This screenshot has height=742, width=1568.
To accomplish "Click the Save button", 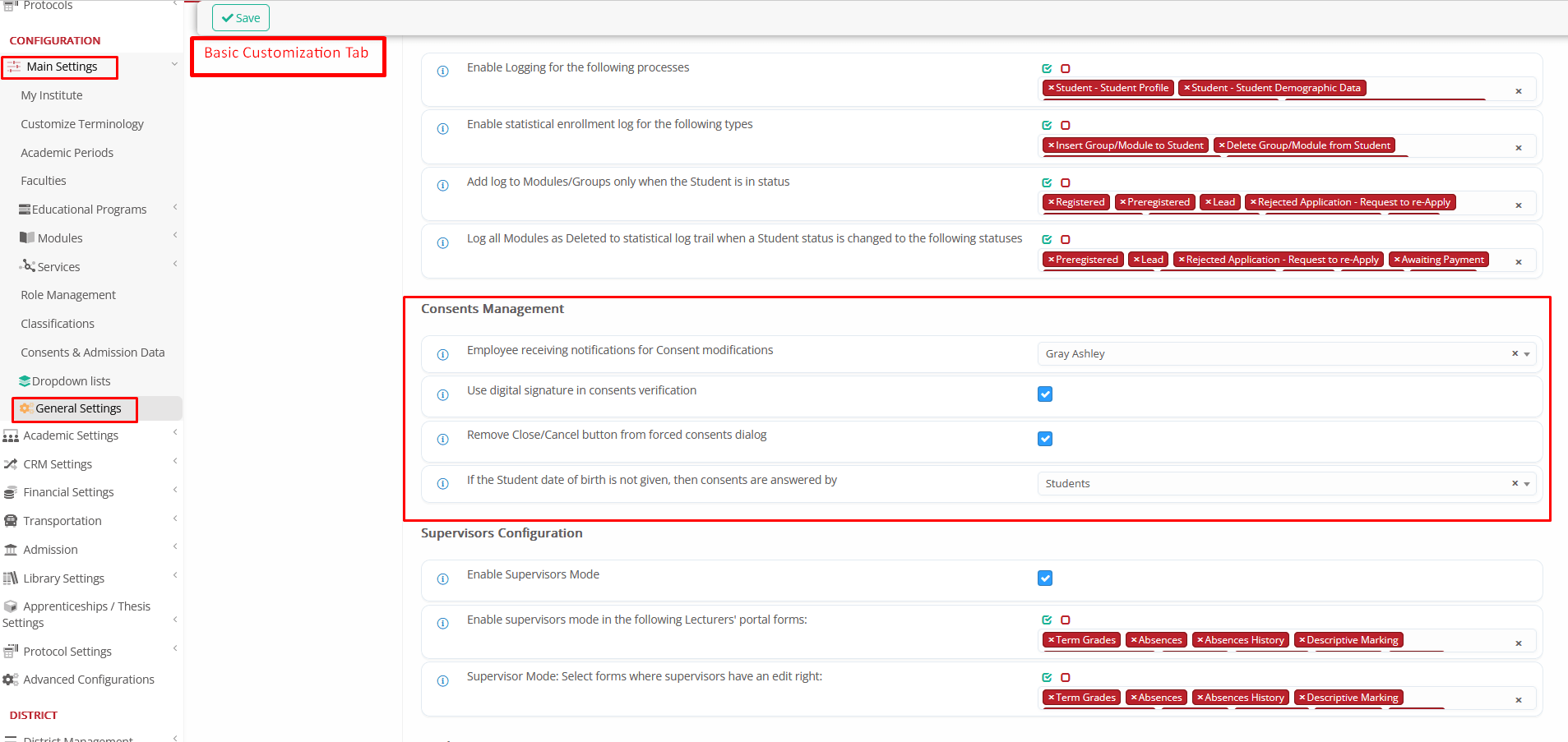I will click(x=240, y=18).
